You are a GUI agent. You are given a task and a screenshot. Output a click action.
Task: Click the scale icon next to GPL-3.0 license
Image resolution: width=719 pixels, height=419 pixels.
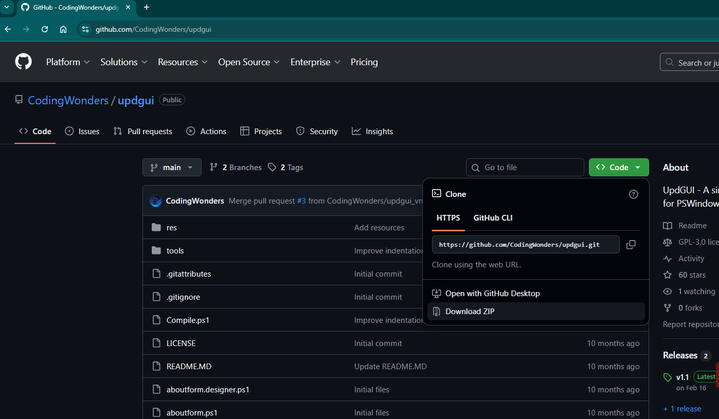point(667,242)
